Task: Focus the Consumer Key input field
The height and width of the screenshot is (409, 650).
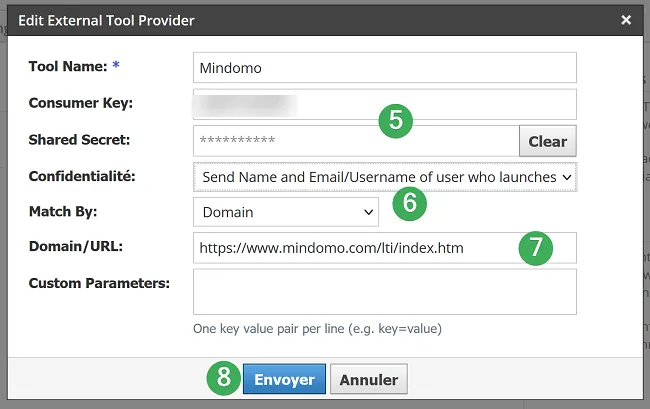Action: point(385,104)
